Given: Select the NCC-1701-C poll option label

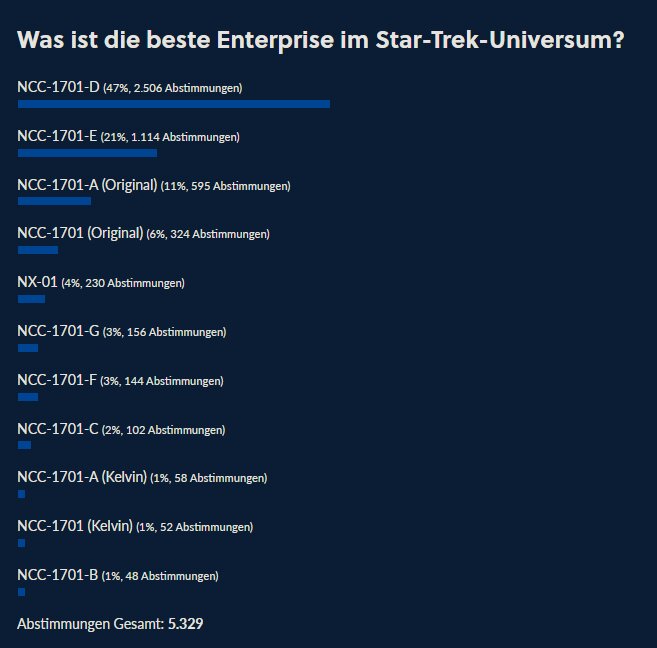Looking at the screenshot, I should [x=58, y=429].
